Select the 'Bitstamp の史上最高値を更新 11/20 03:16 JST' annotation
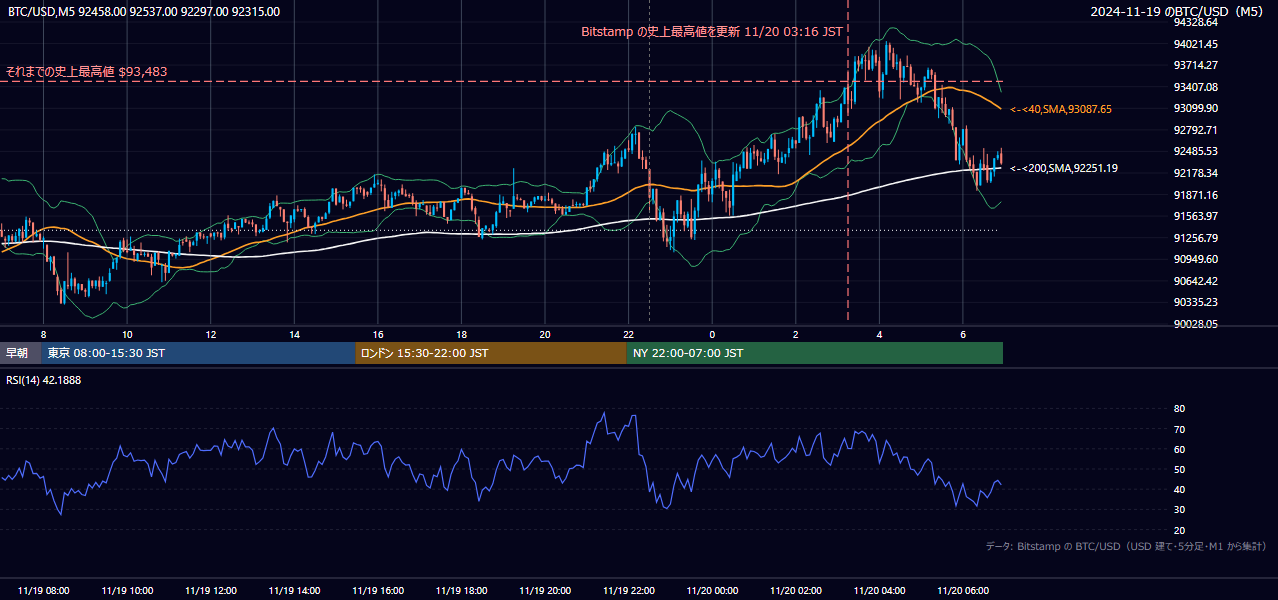This screenshot has width=1278, height=600. tap(712, 31)
